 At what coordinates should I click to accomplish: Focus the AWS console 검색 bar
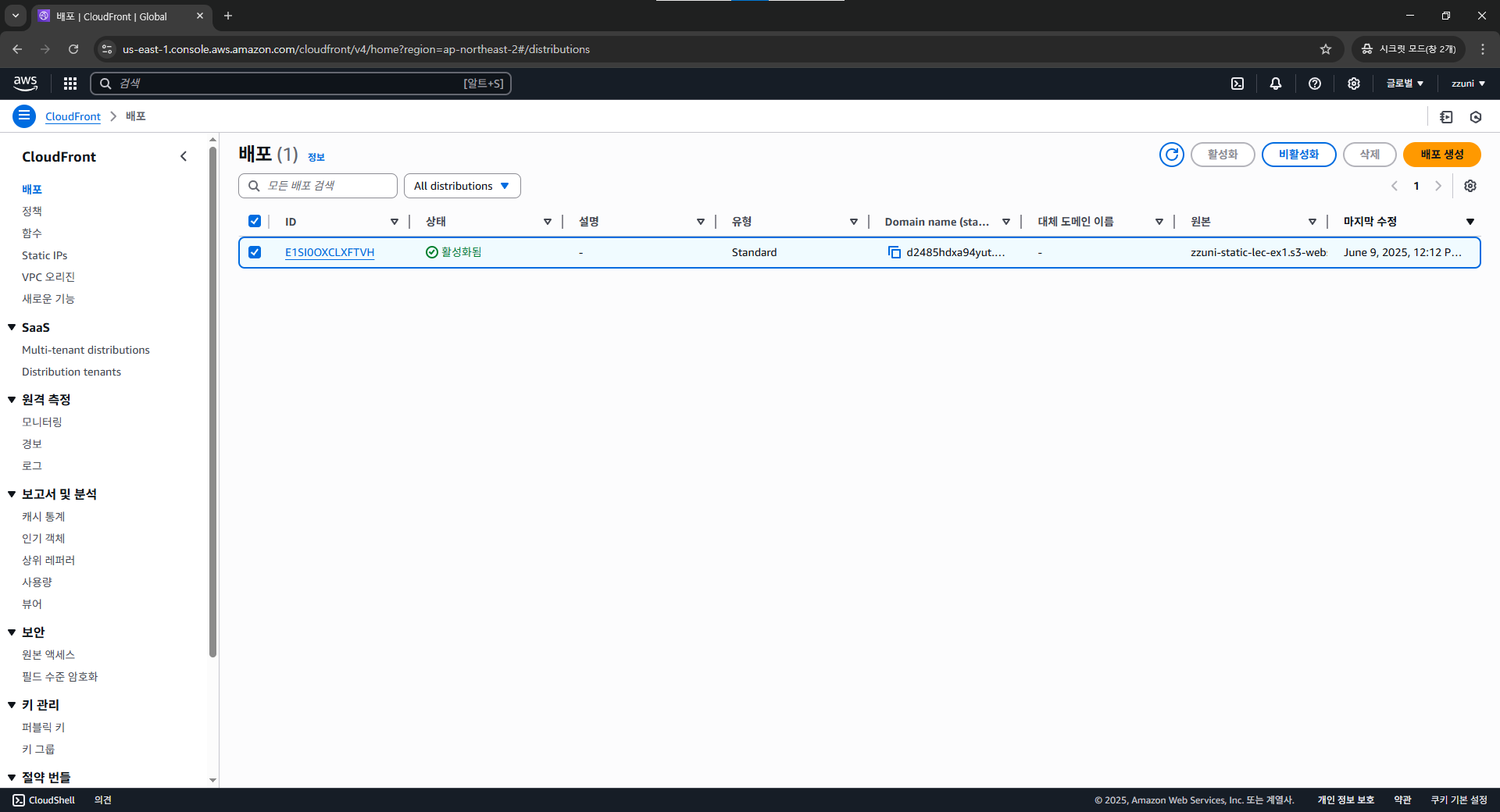pos(301,84)
